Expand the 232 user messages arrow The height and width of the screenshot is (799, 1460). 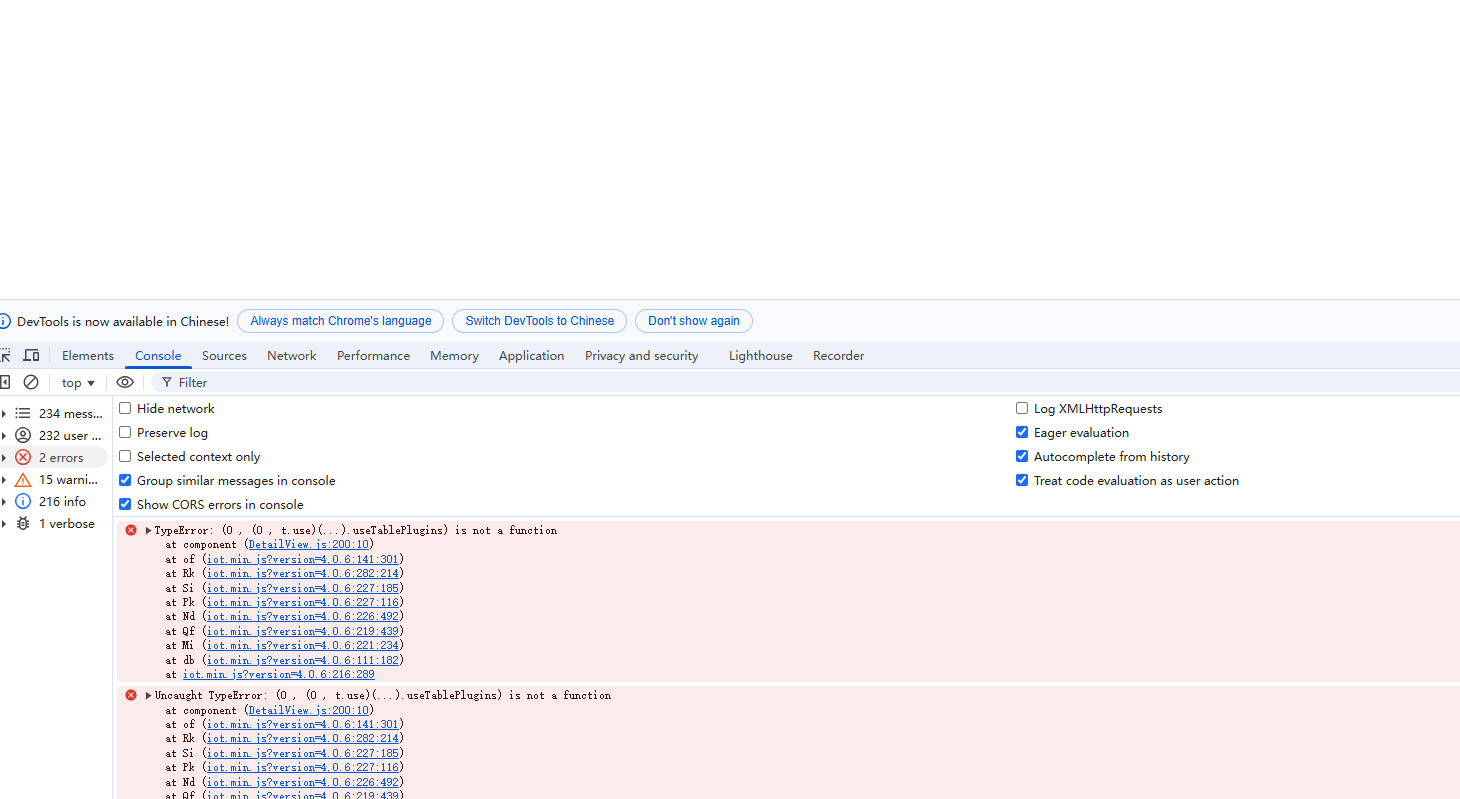point(4,435)
